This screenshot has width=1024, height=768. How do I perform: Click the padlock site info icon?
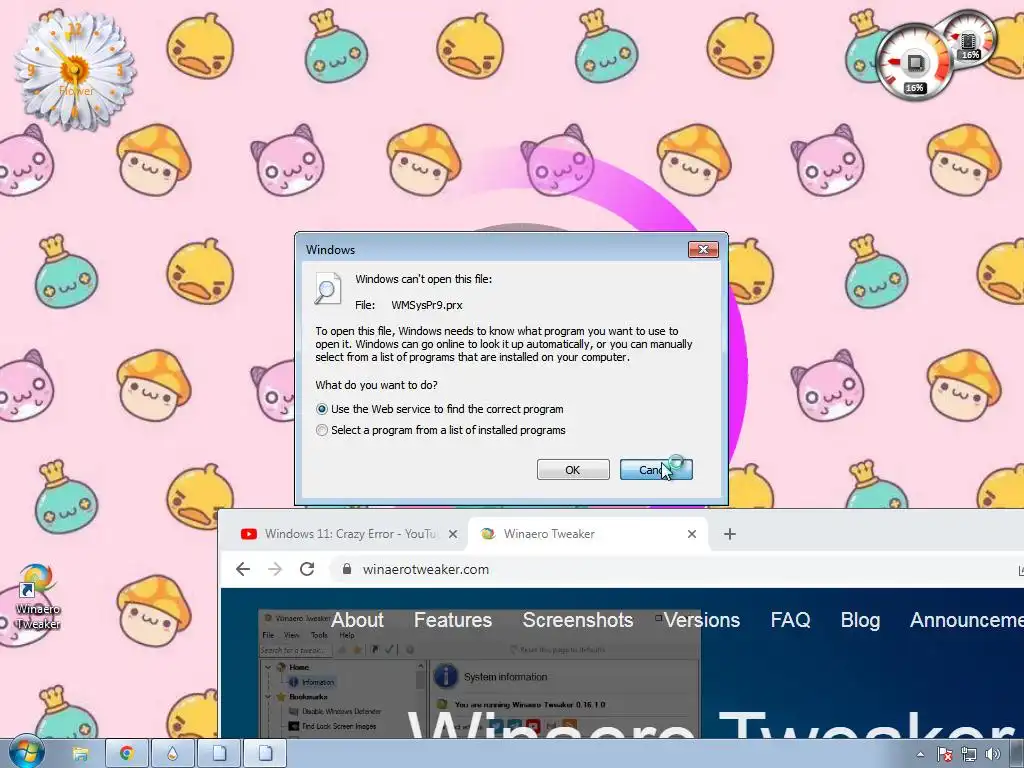click(x=347, y=569)
